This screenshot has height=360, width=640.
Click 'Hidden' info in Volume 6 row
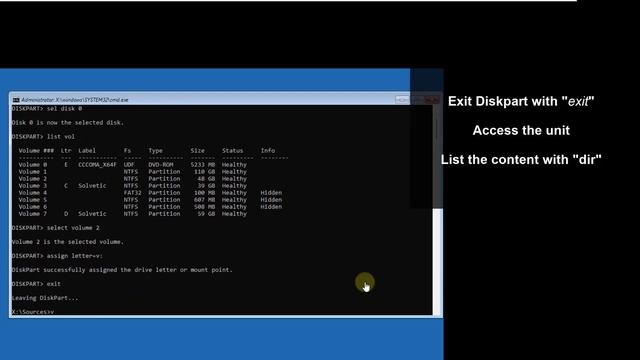[271, 207]
